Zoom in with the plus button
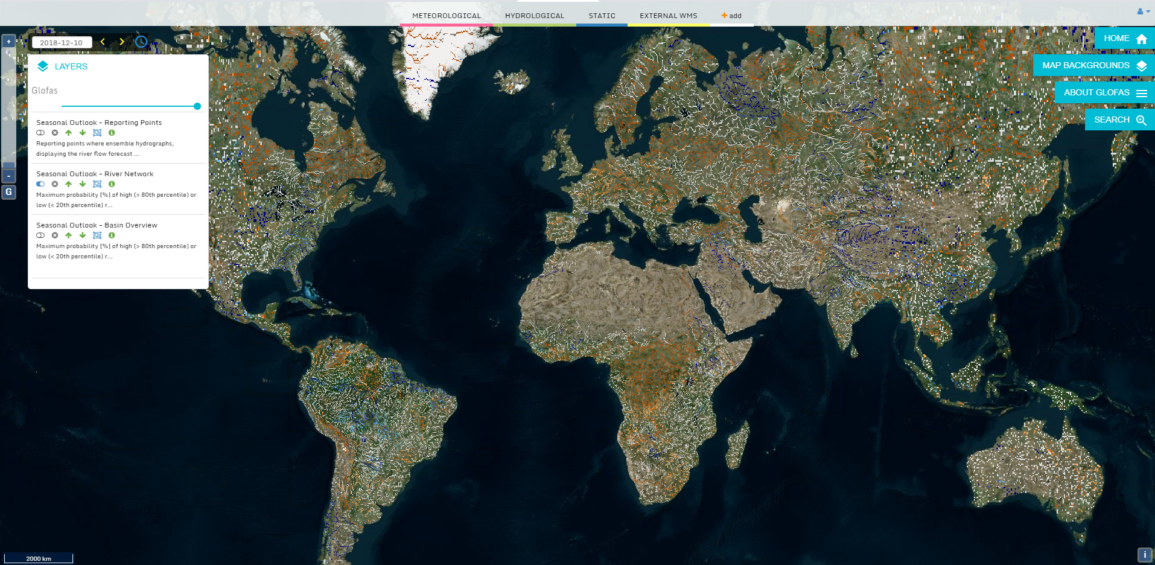The width and height of the screenshot is (1155, 565). click(8, 42)
